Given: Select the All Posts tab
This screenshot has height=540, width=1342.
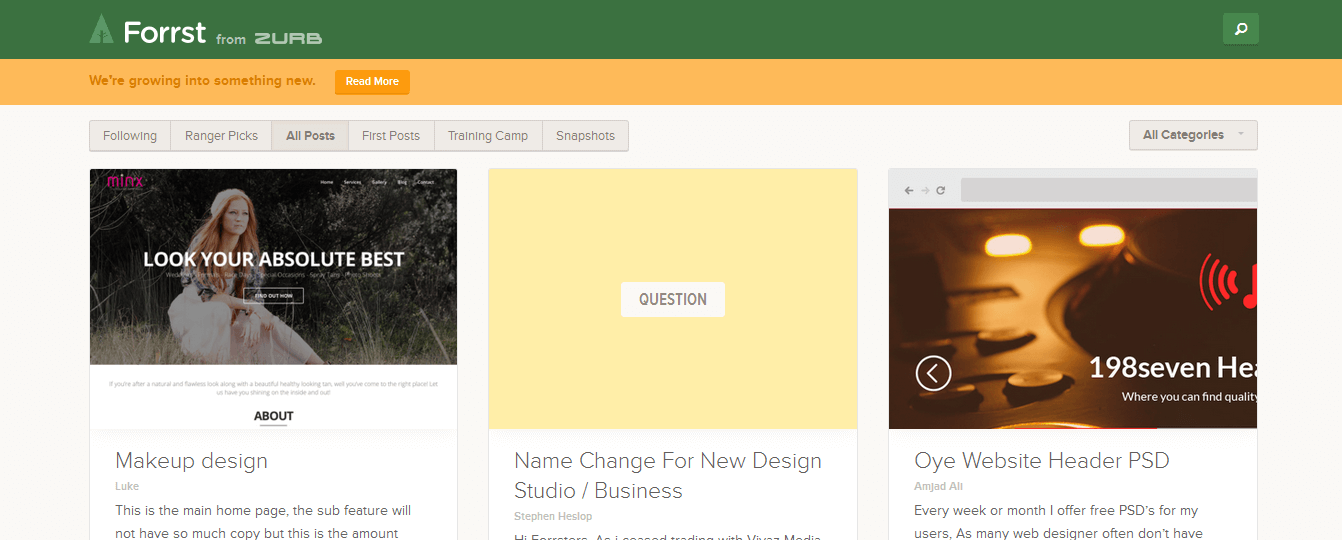Looking at the screenshot, I should pos(310,136).
